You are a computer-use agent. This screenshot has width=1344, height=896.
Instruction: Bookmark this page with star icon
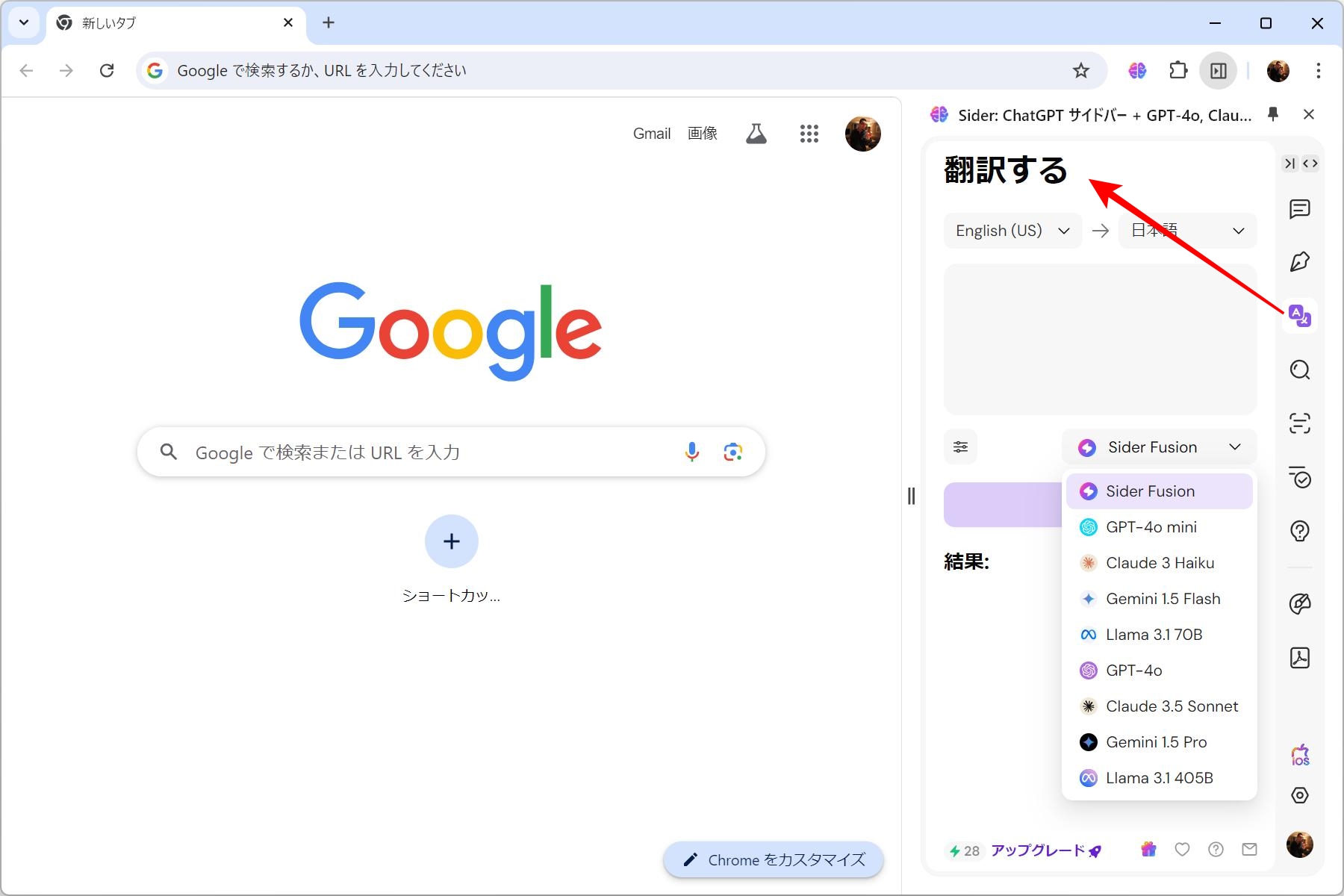point(1080,71)
